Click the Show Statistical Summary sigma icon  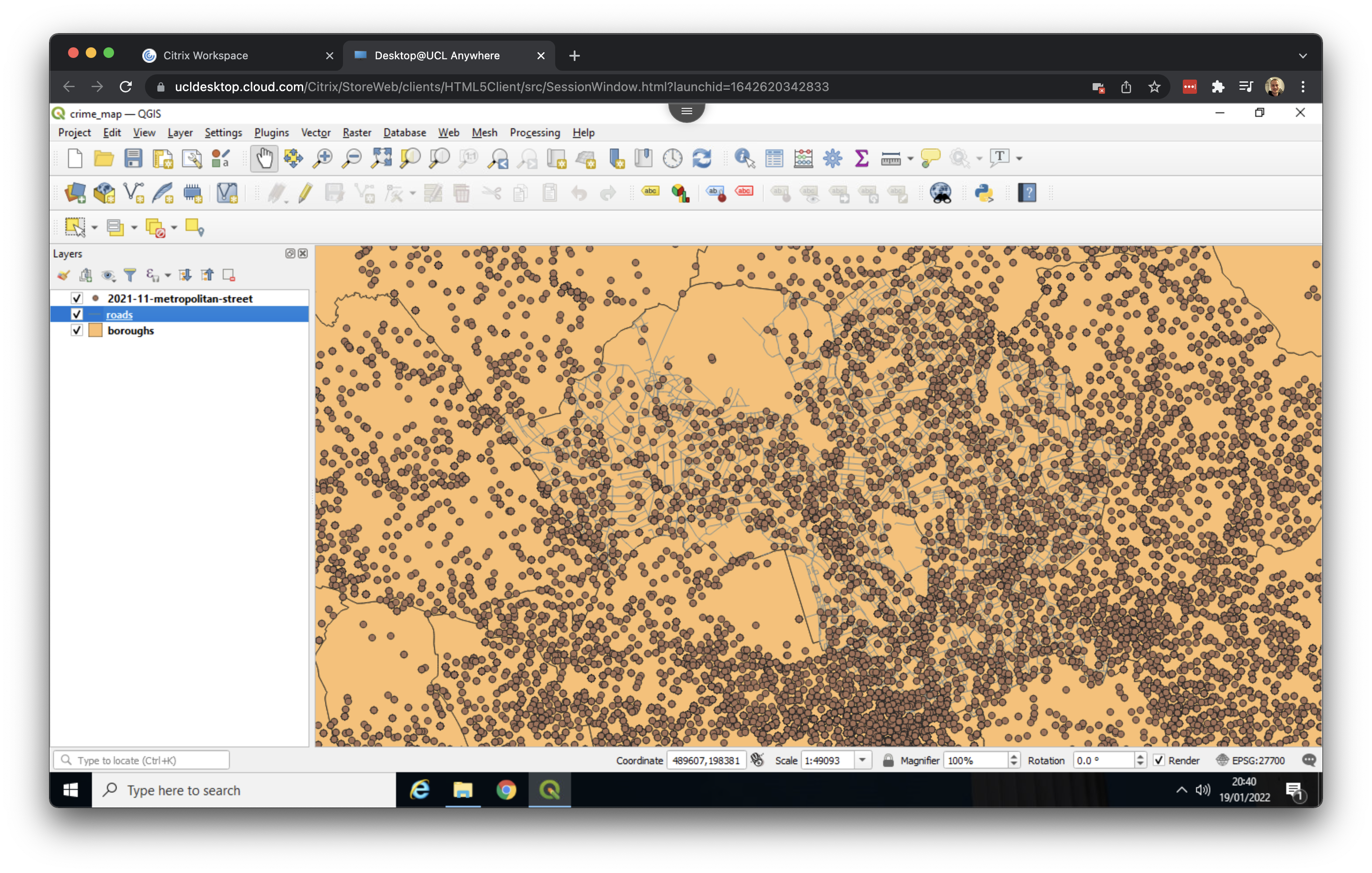click(861, 158)
